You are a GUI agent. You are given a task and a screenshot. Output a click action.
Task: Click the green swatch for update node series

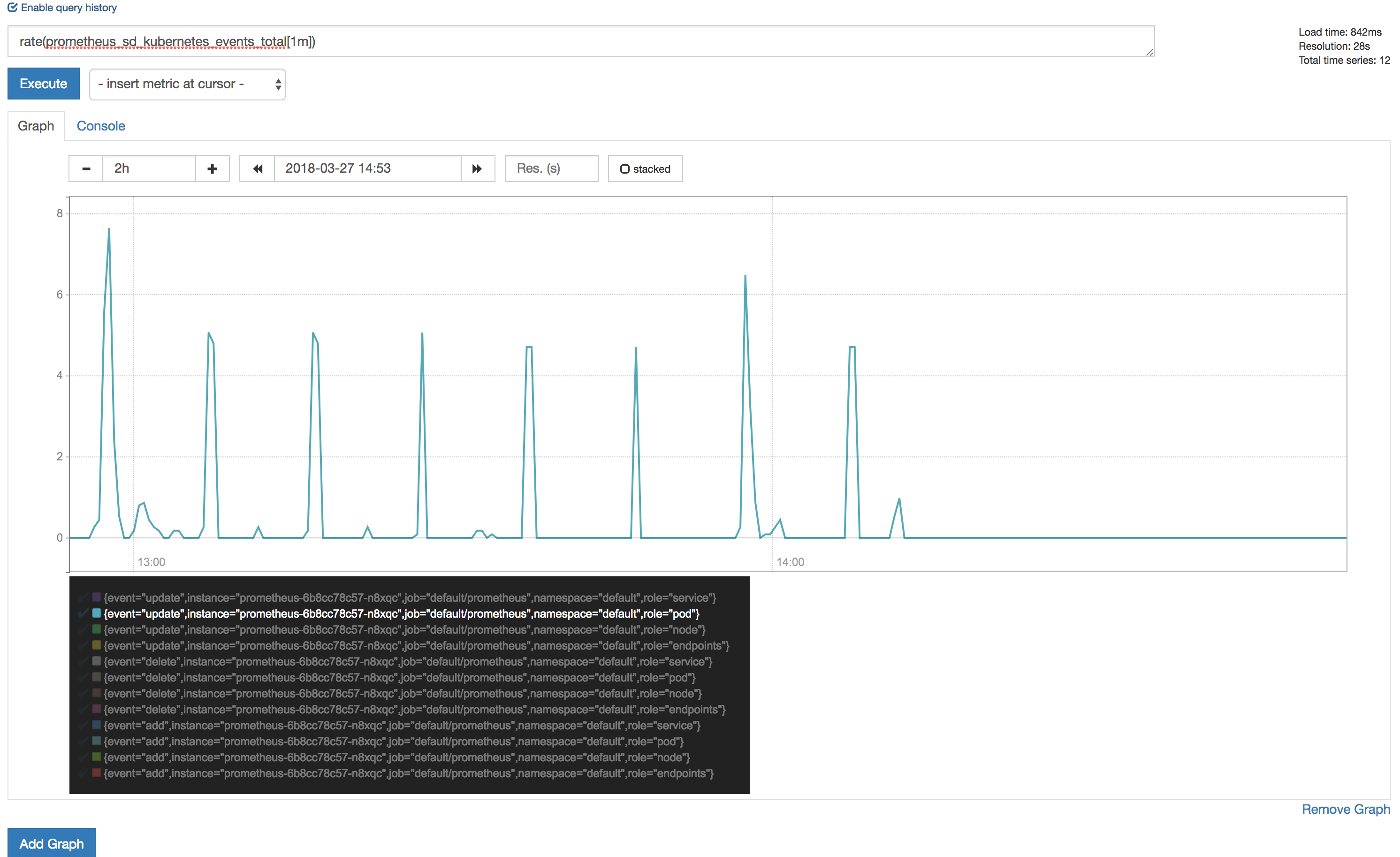tap(97, 629)
